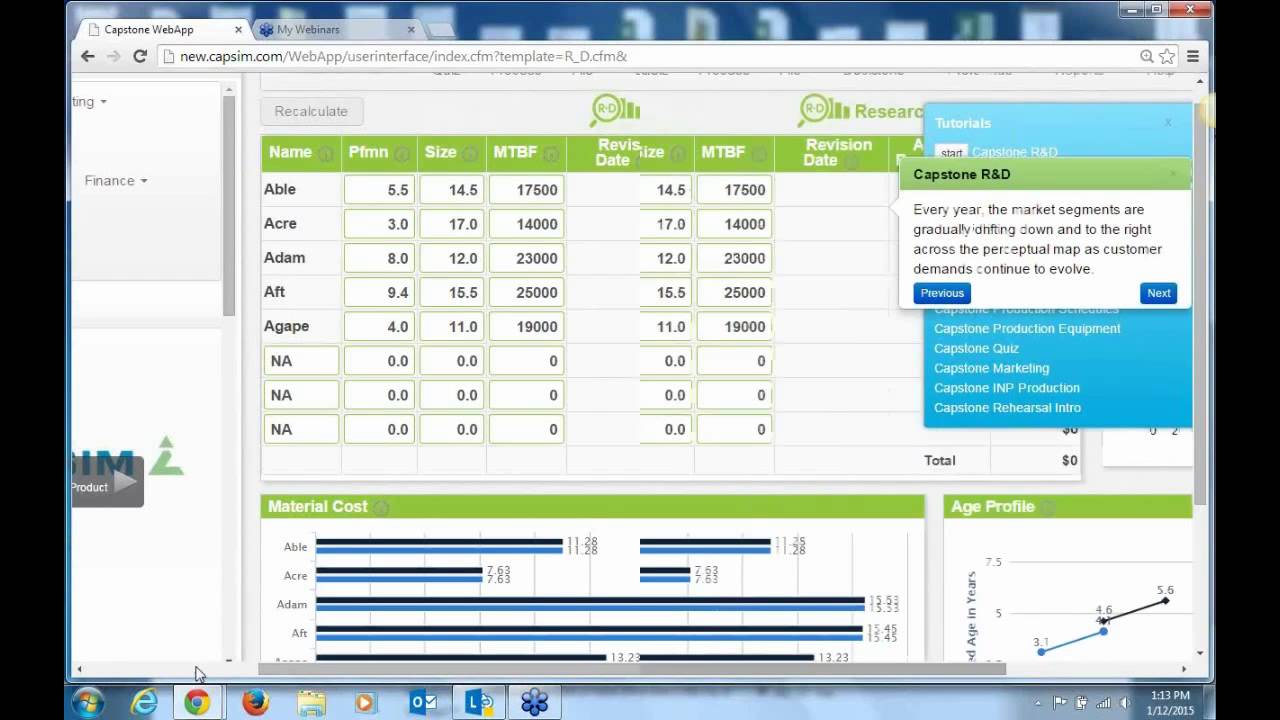Open Outlook from the taskbar
Image resolution: width=1280 pixels, height=720 pixels.
point(424,703)
